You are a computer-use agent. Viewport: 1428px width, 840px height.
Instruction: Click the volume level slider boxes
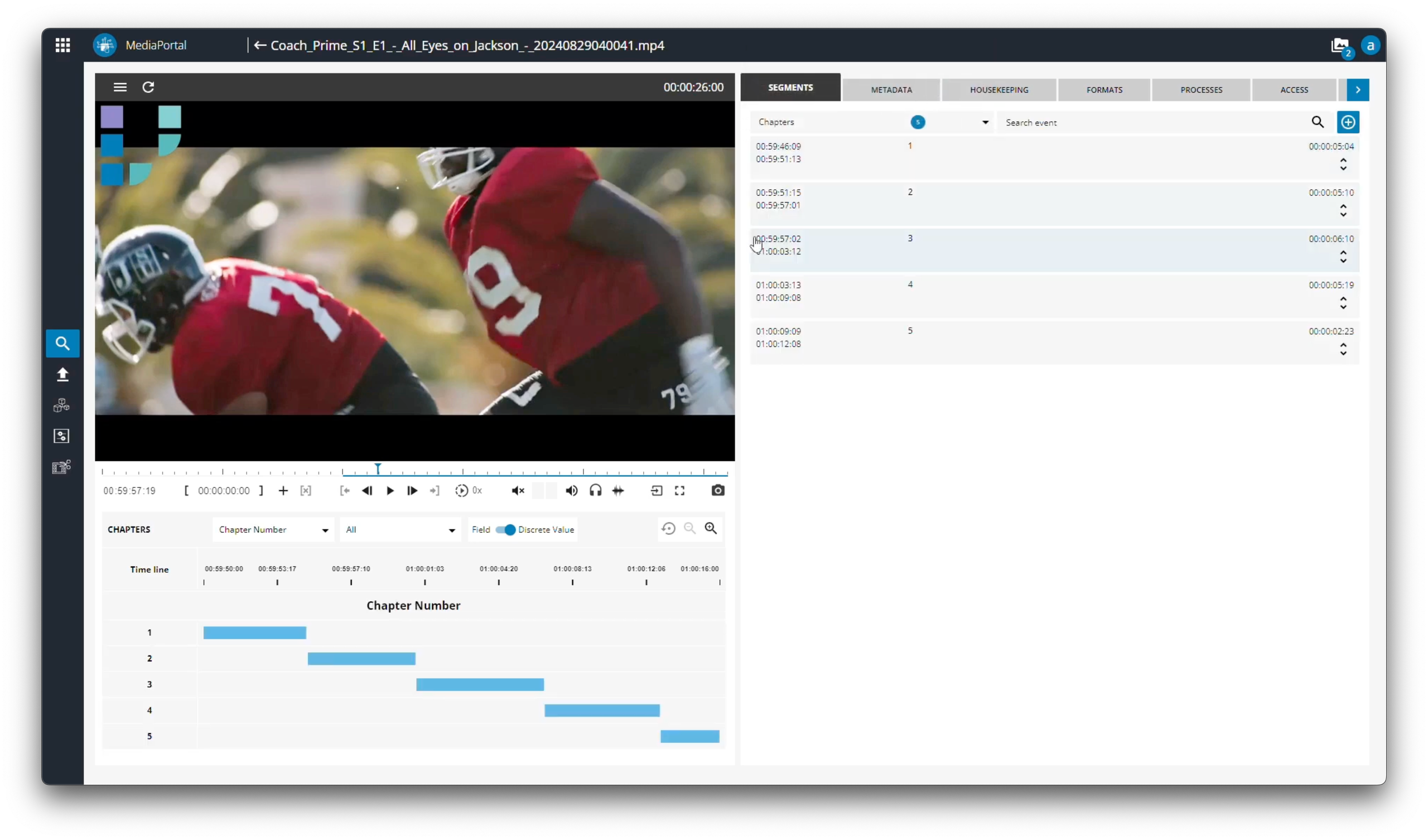tap(544, 491)
